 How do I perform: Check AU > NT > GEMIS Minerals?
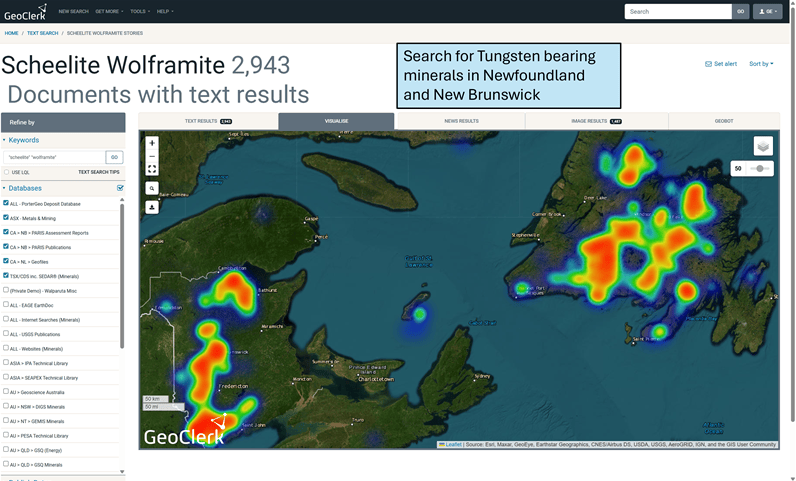(6, 421)
